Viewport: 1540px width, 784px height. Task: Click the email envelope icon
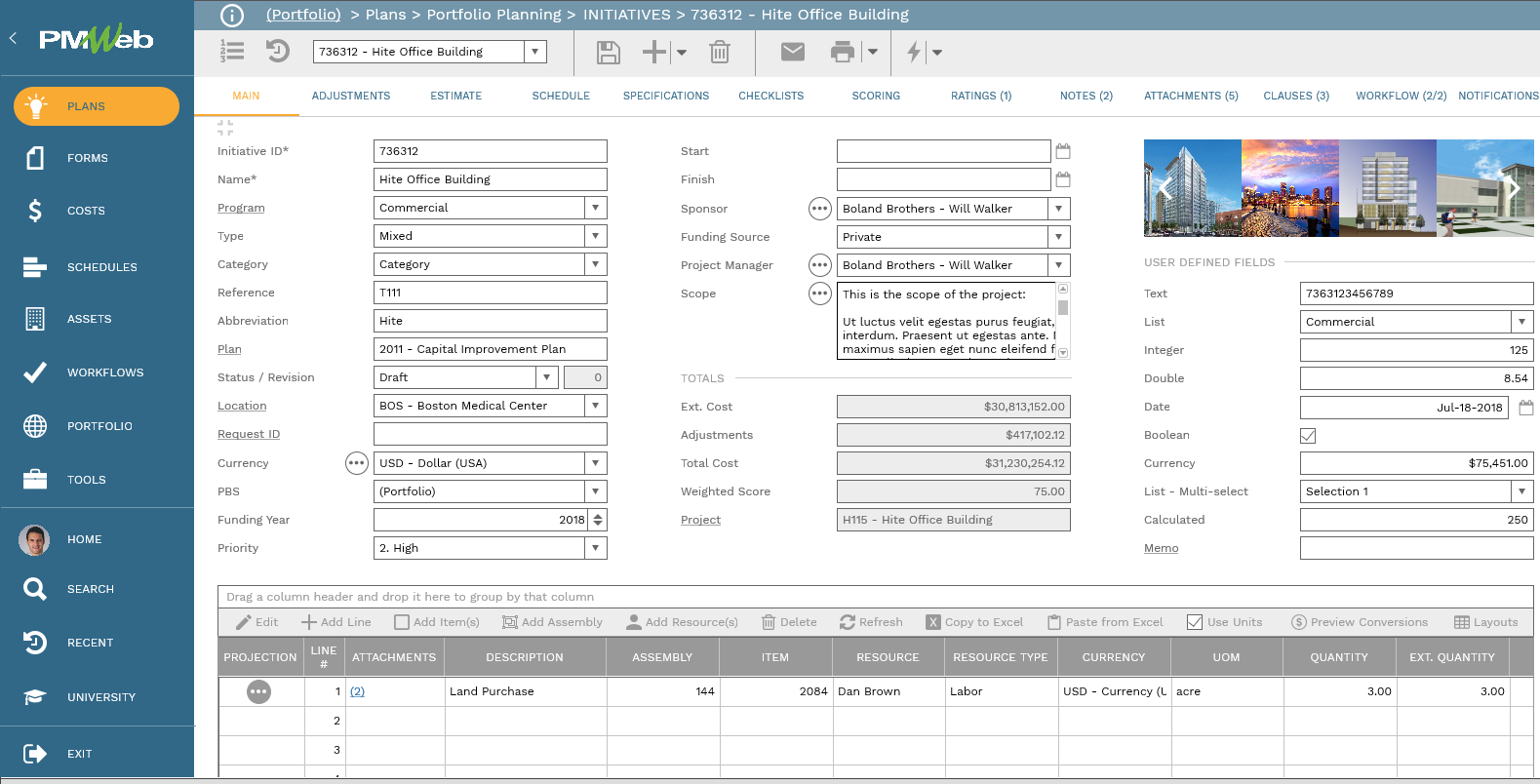(793, 52)
